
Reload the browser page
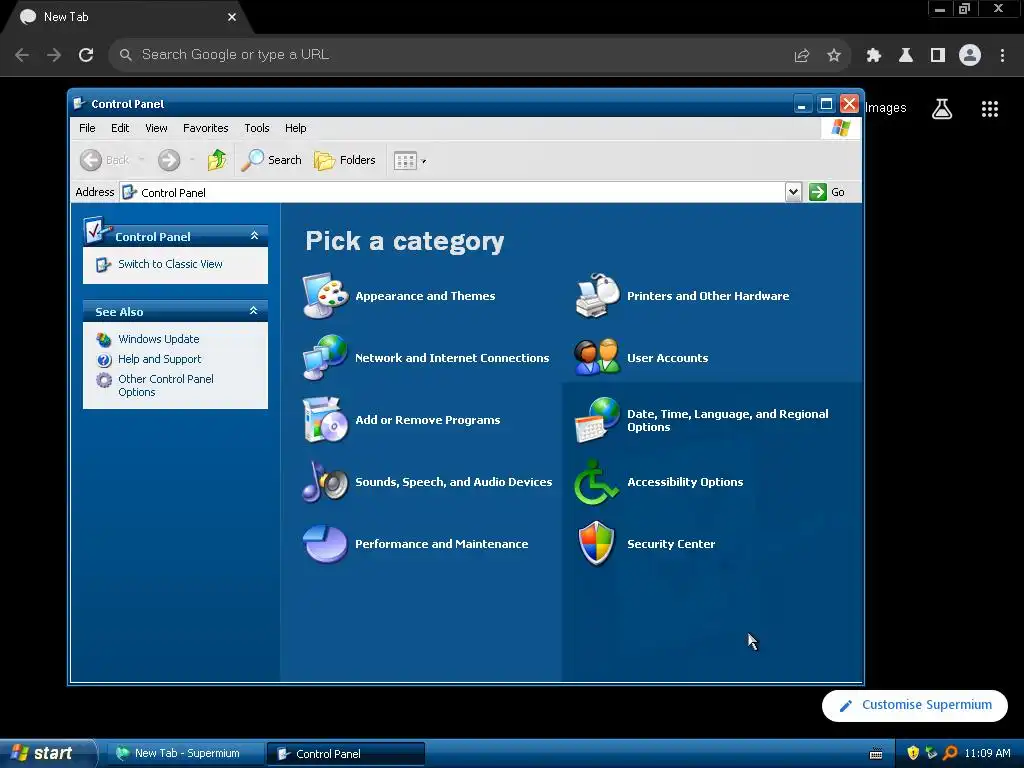[86, 55]
